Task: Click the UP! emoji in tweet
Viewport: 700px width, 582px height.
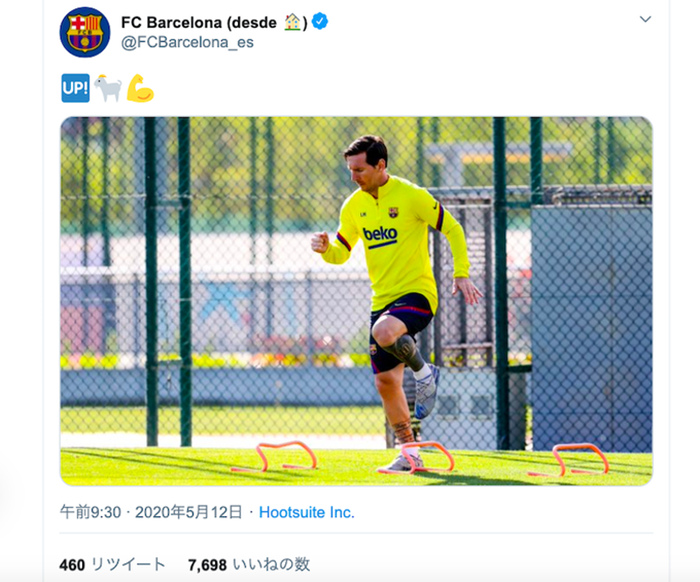Action: pyautogui.click(x=75, y=88)
